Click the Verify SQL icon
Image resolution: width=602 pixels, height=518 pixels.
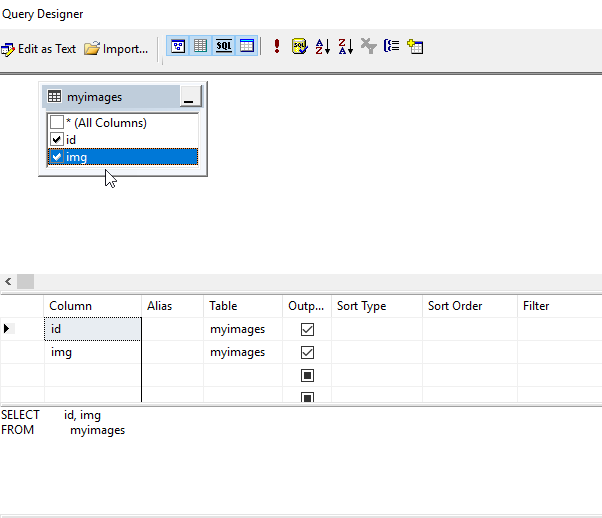pos(299,46)
